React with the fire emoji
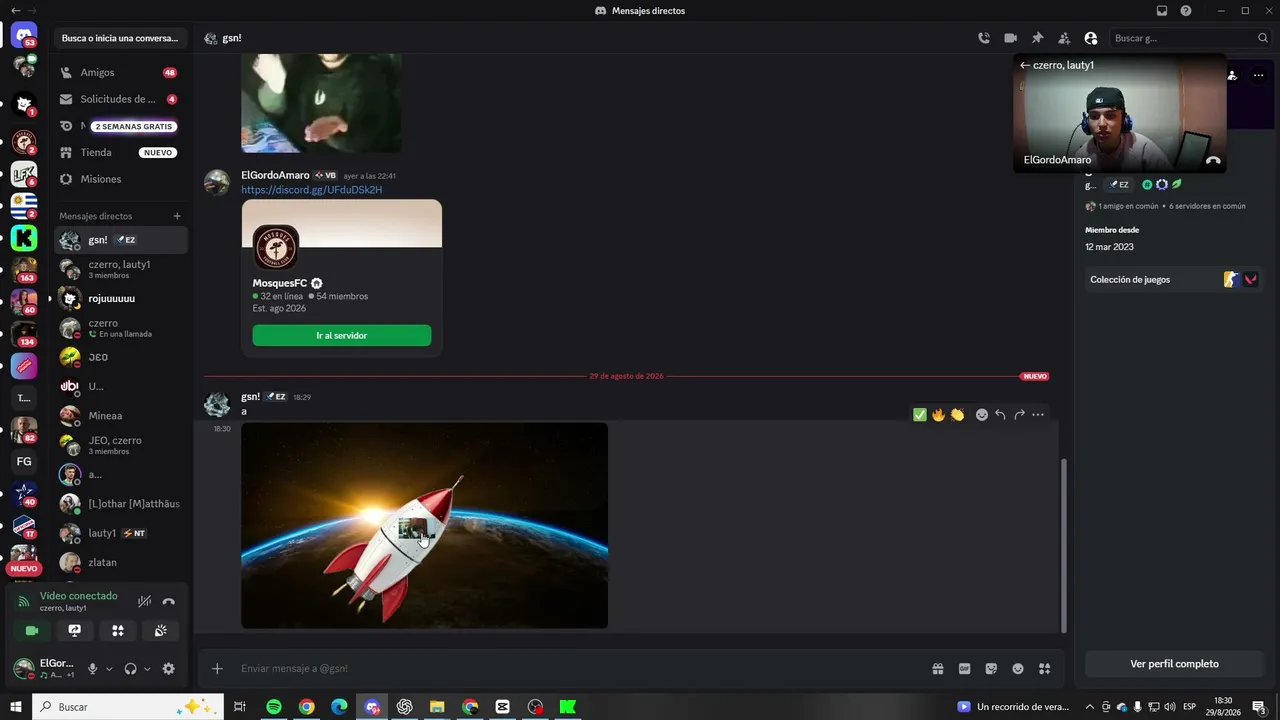 [x=938, y=415]
